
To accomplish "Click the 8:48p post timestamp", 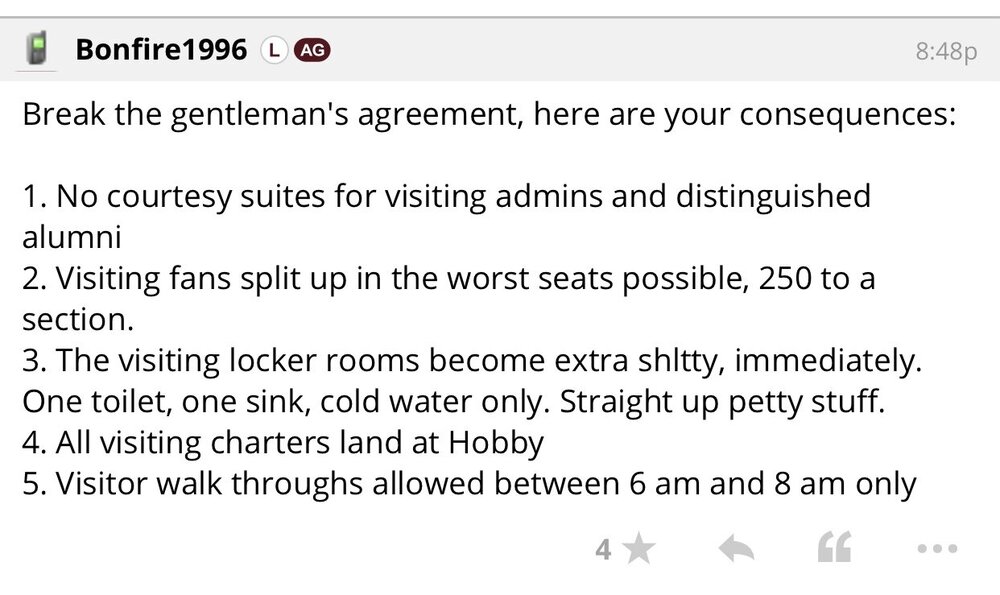I will tap(945, 51).
